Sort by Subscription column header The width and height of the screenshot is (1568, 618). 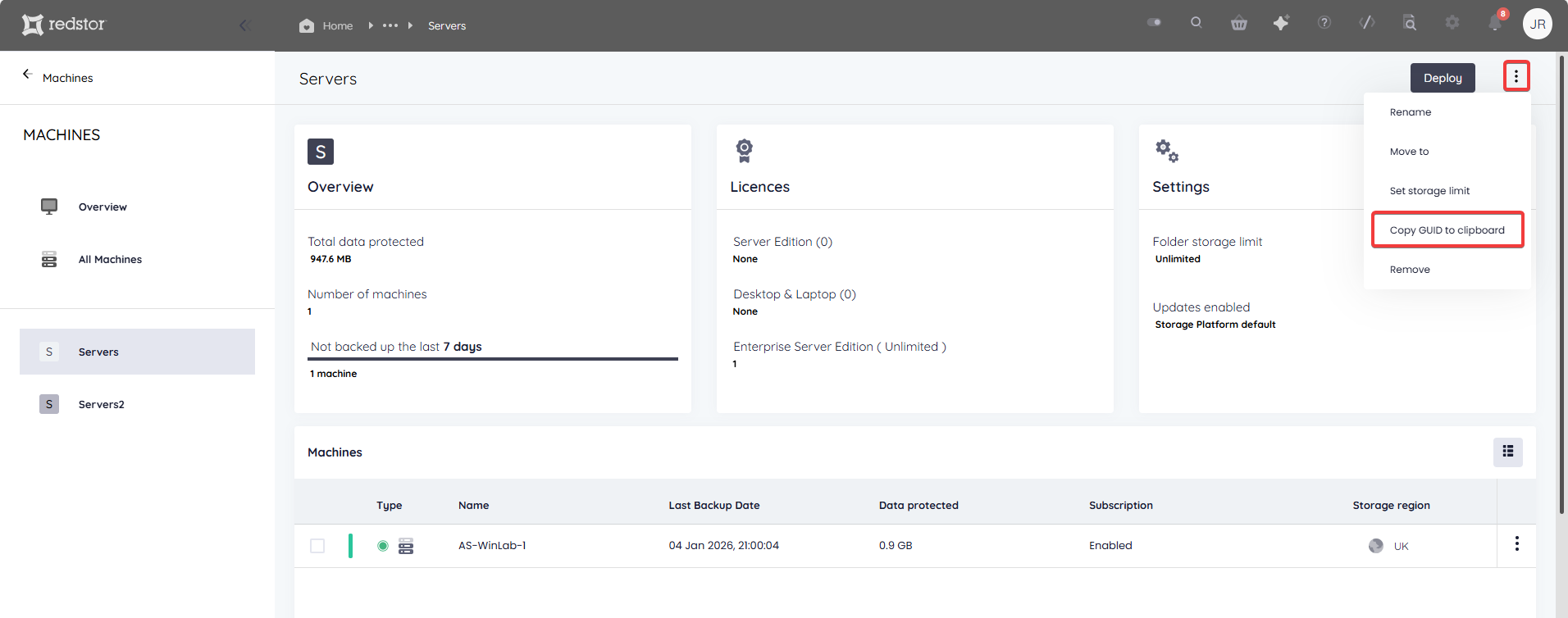point(1120,506)
